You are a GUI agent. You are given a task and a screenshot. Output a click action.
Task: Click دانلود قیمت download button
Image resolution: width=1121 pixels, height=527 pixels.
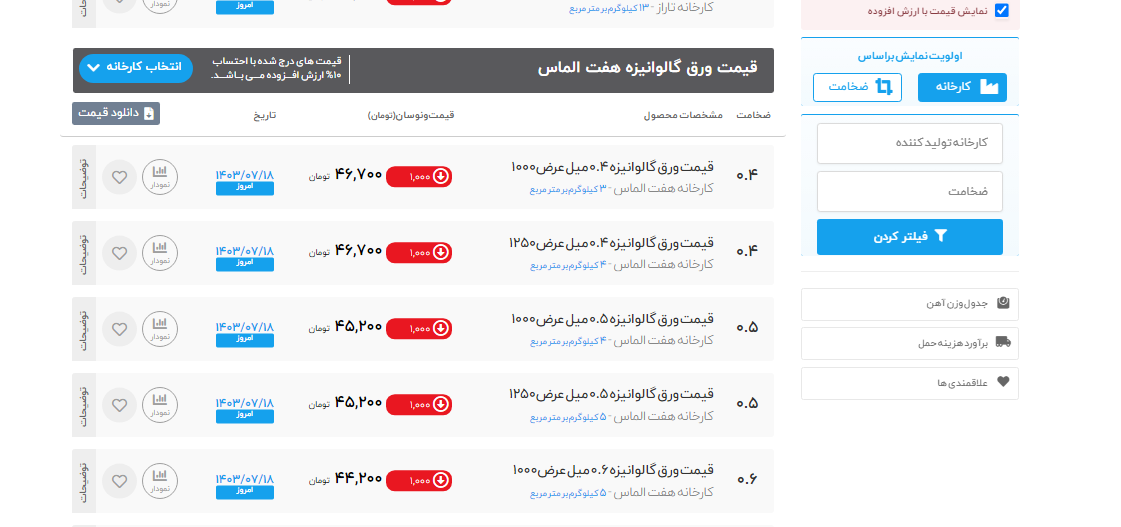coord(116,114)
